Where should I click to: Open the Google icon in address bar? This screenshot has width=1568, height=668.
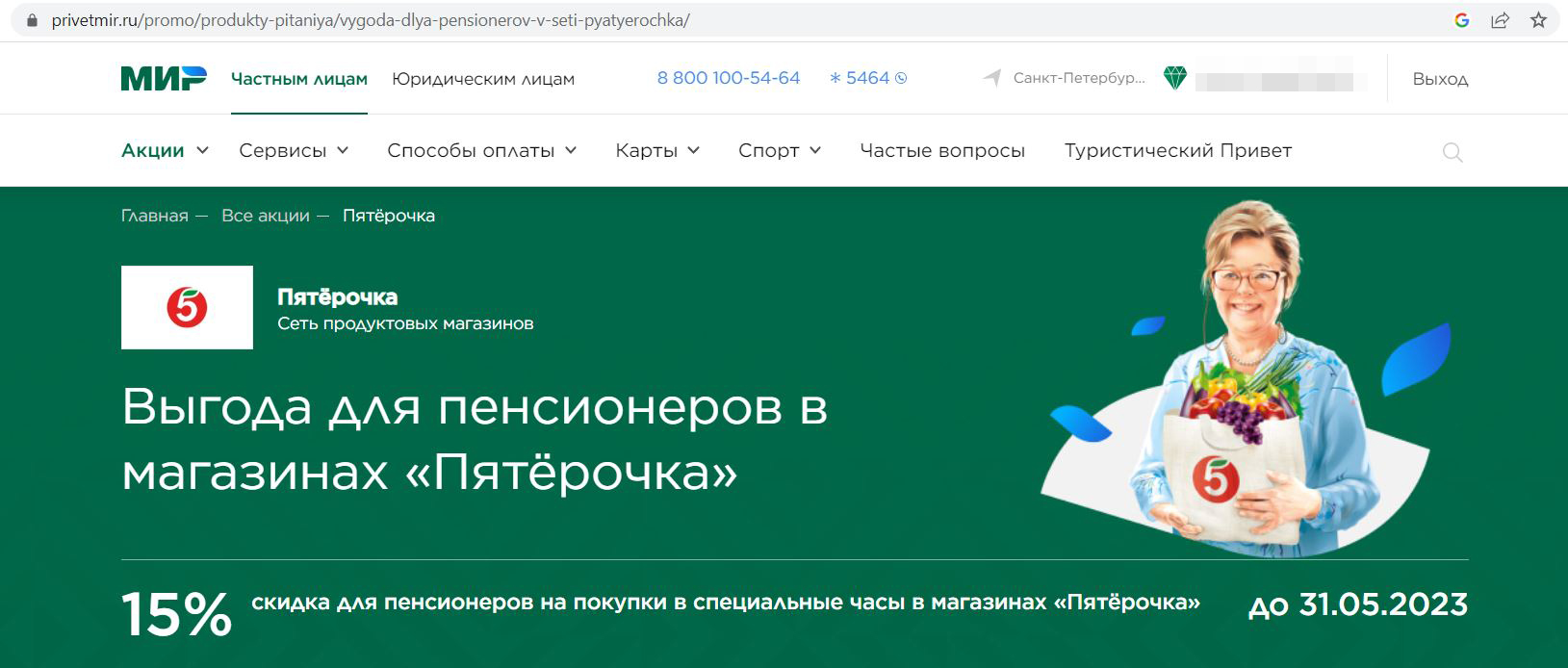(x=1461, y=20)
